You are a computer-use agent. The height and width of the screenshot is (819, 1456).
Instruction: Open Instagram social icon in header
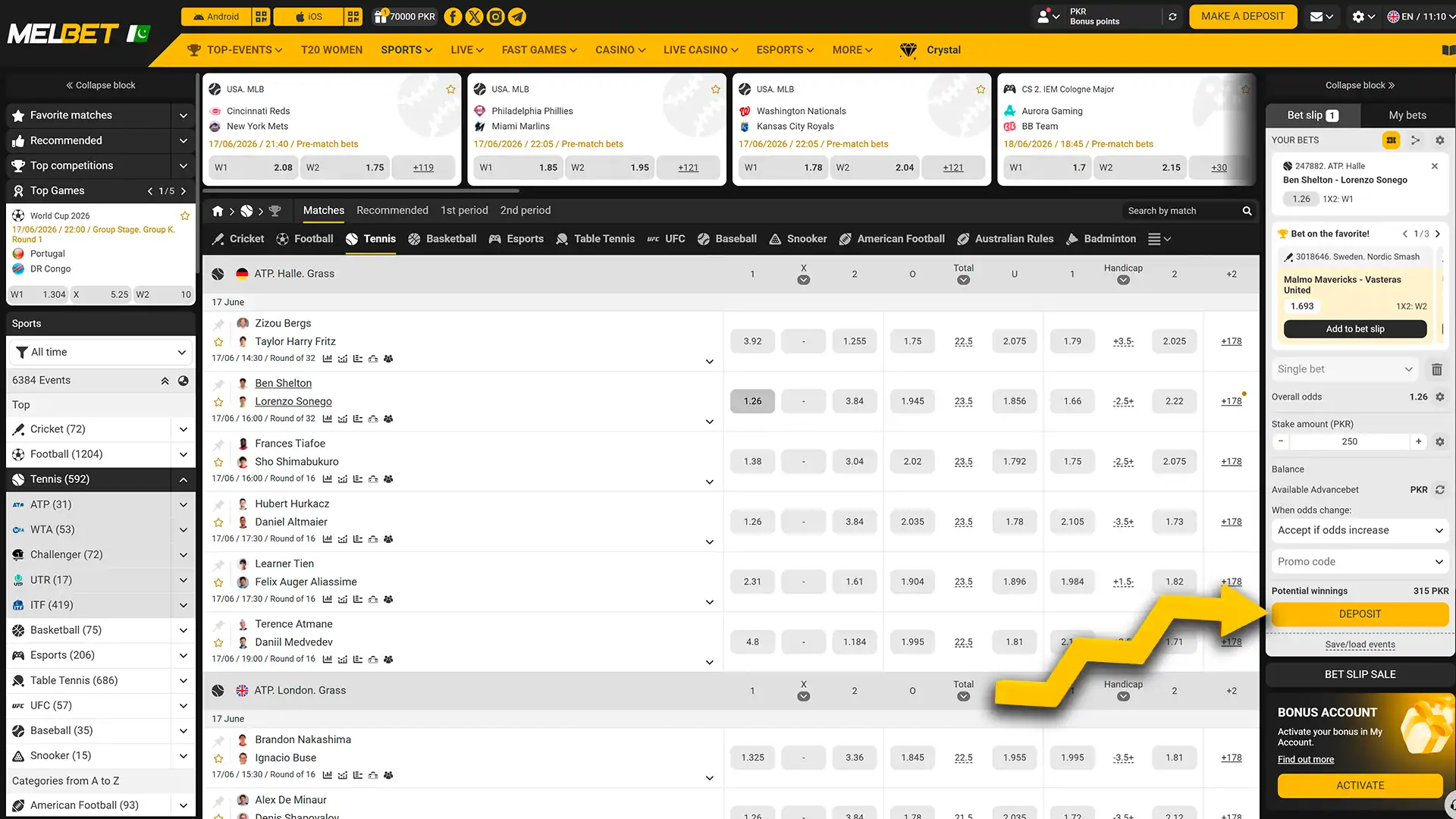495,17
